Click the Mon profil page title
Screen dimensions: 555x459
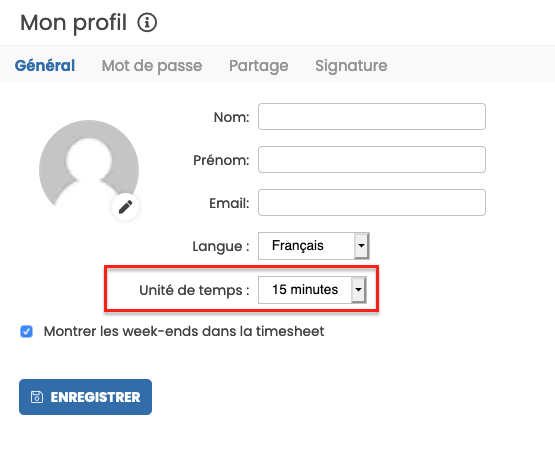(x=74, y=23)
